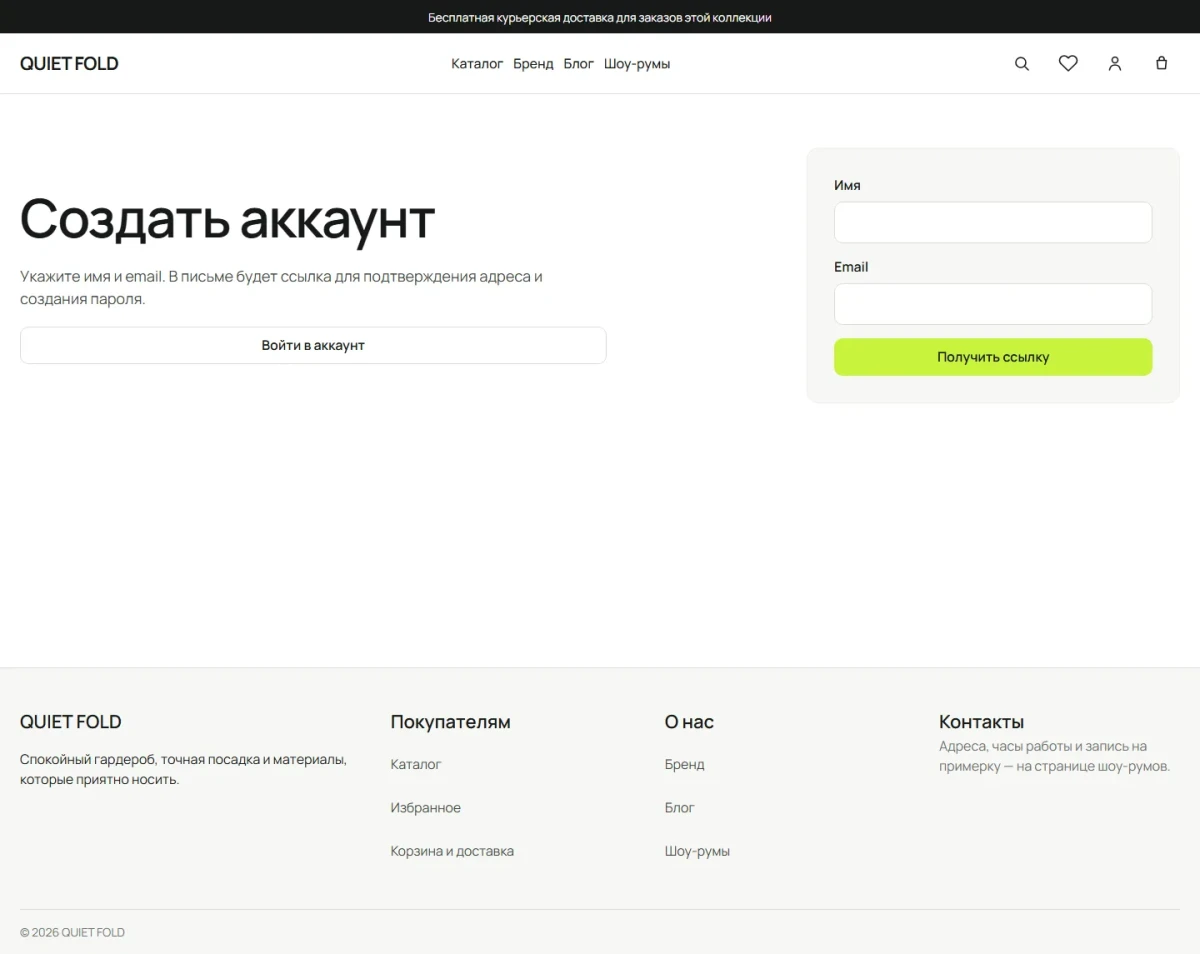
Task: Open footer link Бренд
Action: coord(685,764)
